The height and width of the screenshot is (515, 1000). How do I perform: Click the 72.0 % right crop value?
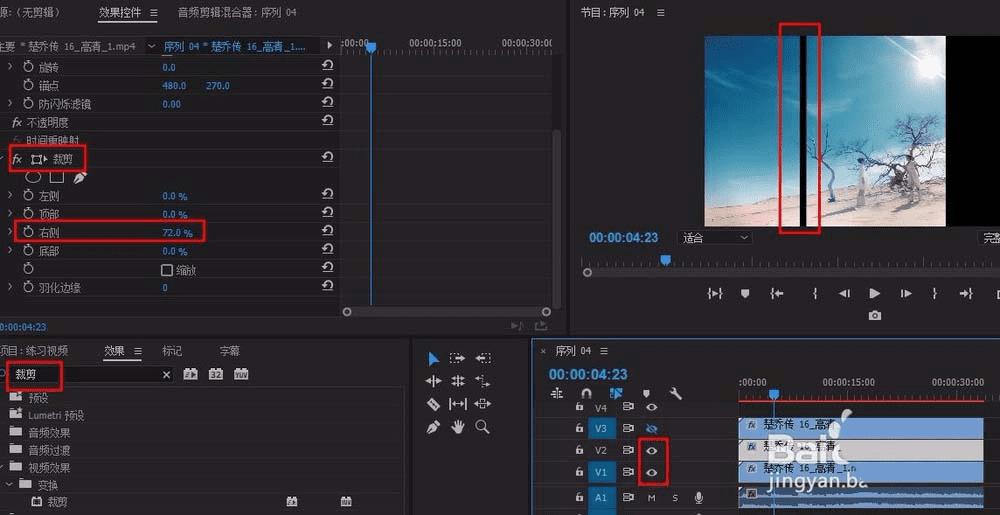point(177,233)
